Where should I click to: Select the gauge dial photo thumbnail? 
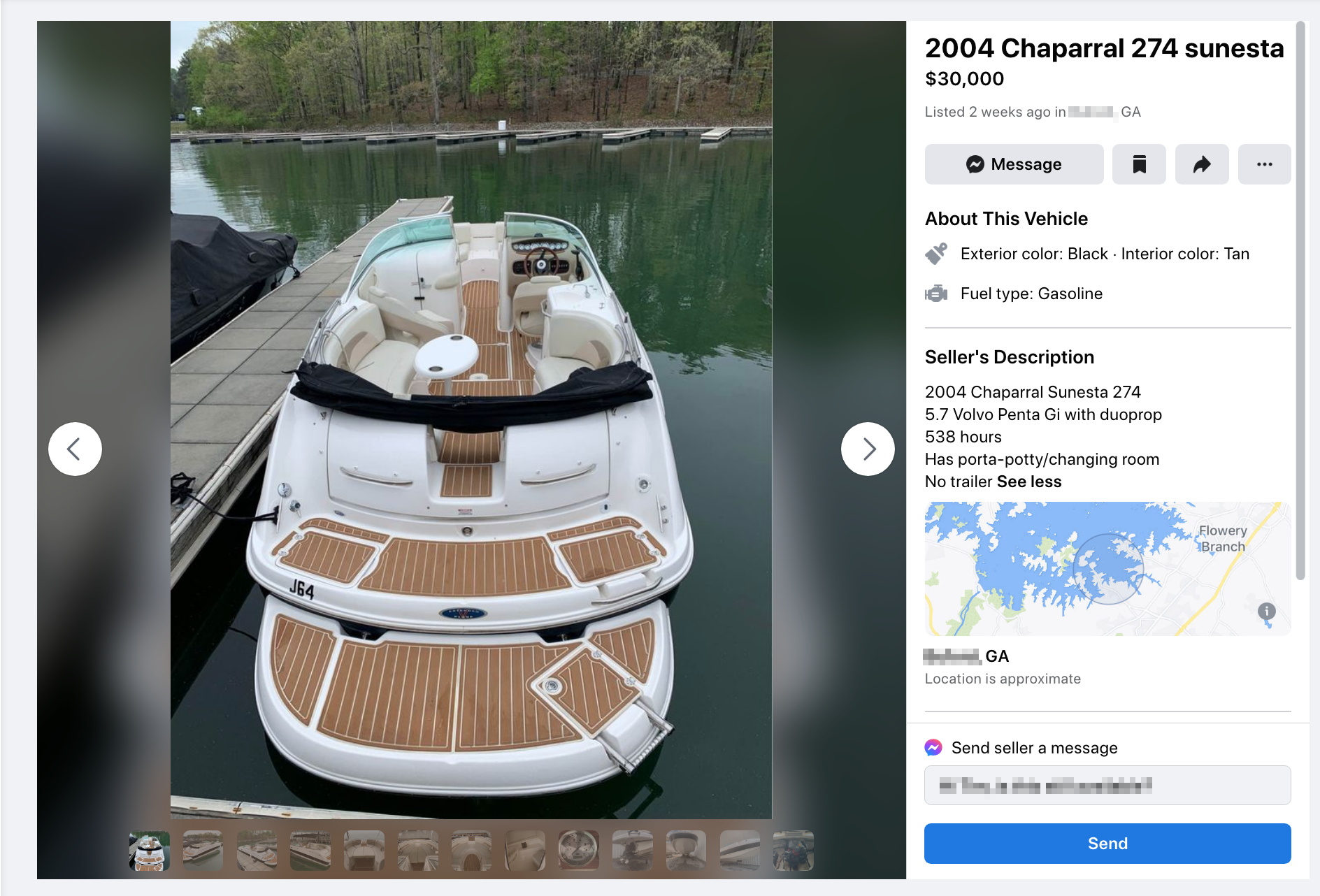click(x=579, y=851)
